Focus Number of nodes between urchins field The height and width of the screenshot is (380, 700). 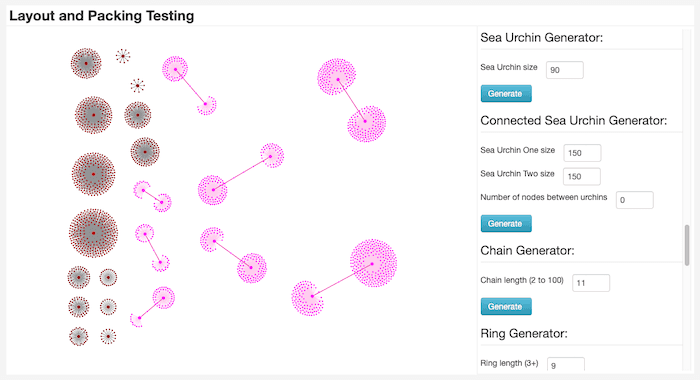point(634,200)
